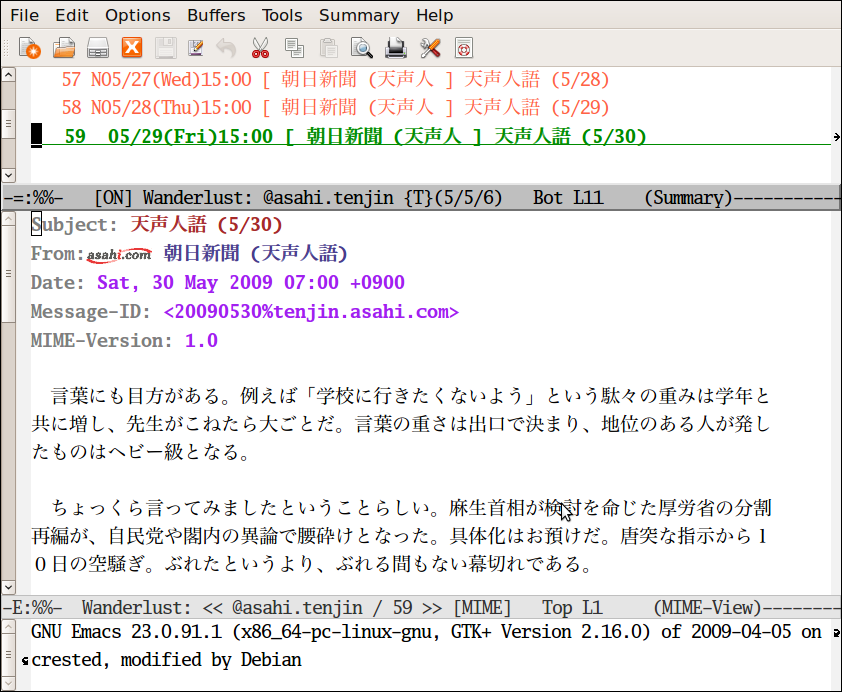Click the (MIME-View) mode indicator

tap(708, 608)
